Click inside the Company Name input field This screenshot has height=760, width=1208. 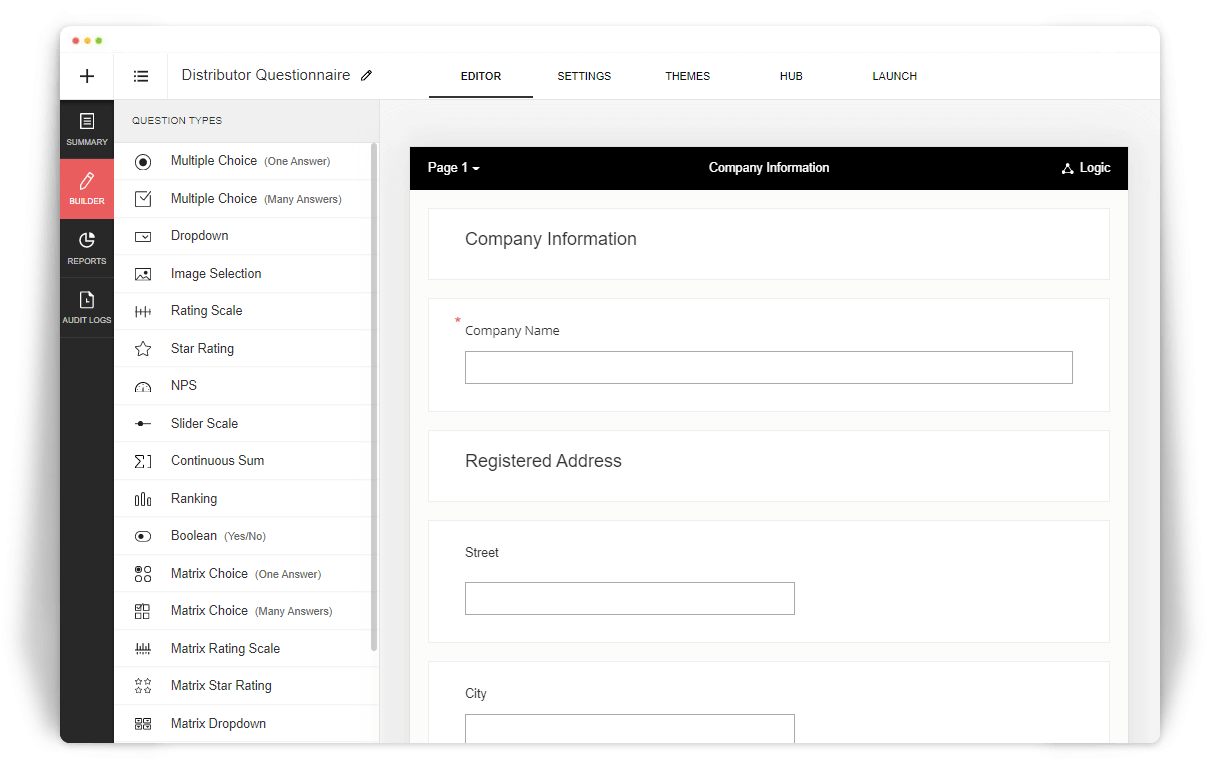(768, 367)
